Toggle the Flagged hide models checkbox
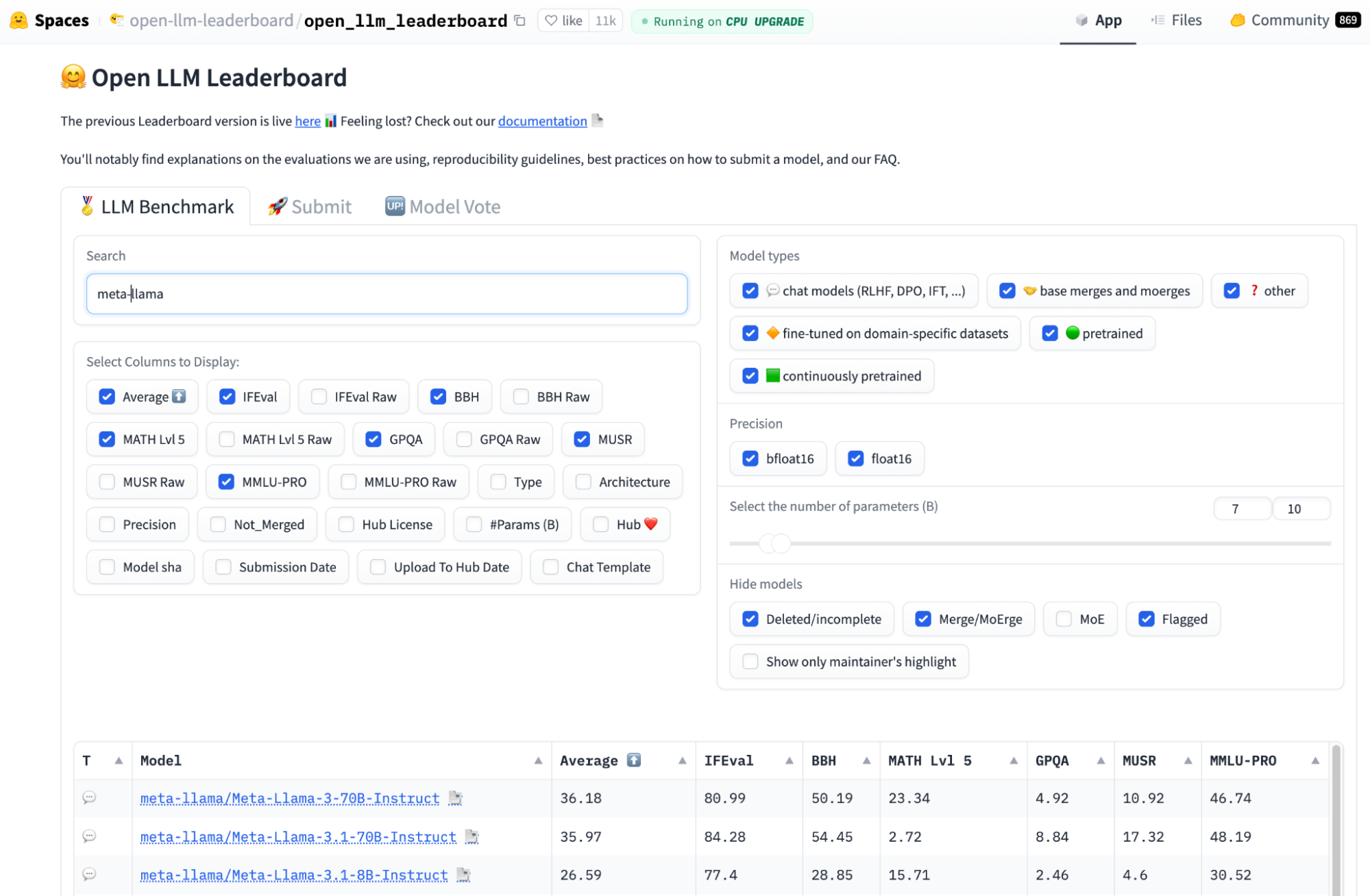The width and height of the screenshot is (1370, 896). coord(1146,619)
